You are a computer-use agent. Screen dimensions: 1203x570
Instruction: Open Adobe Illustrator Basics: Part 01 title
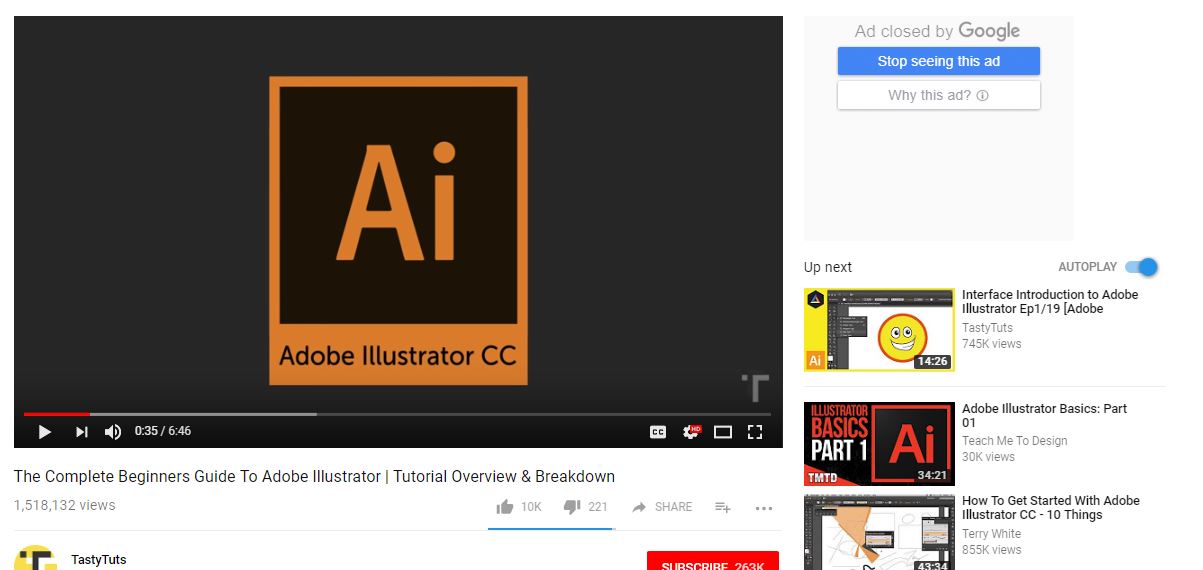click(1044, 415)
